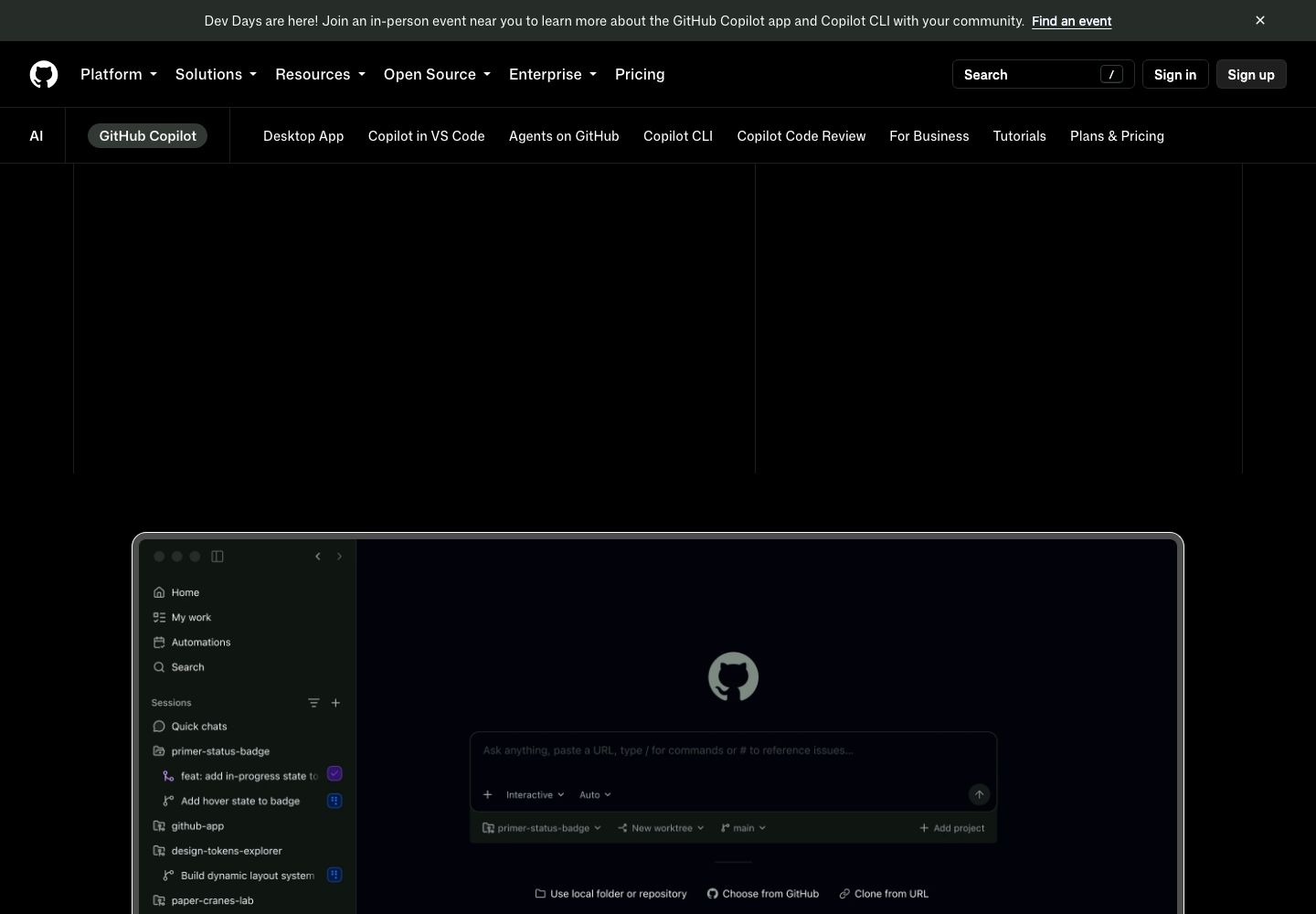
Task: Click the Sign up button
Action: tap(1251, 75)
